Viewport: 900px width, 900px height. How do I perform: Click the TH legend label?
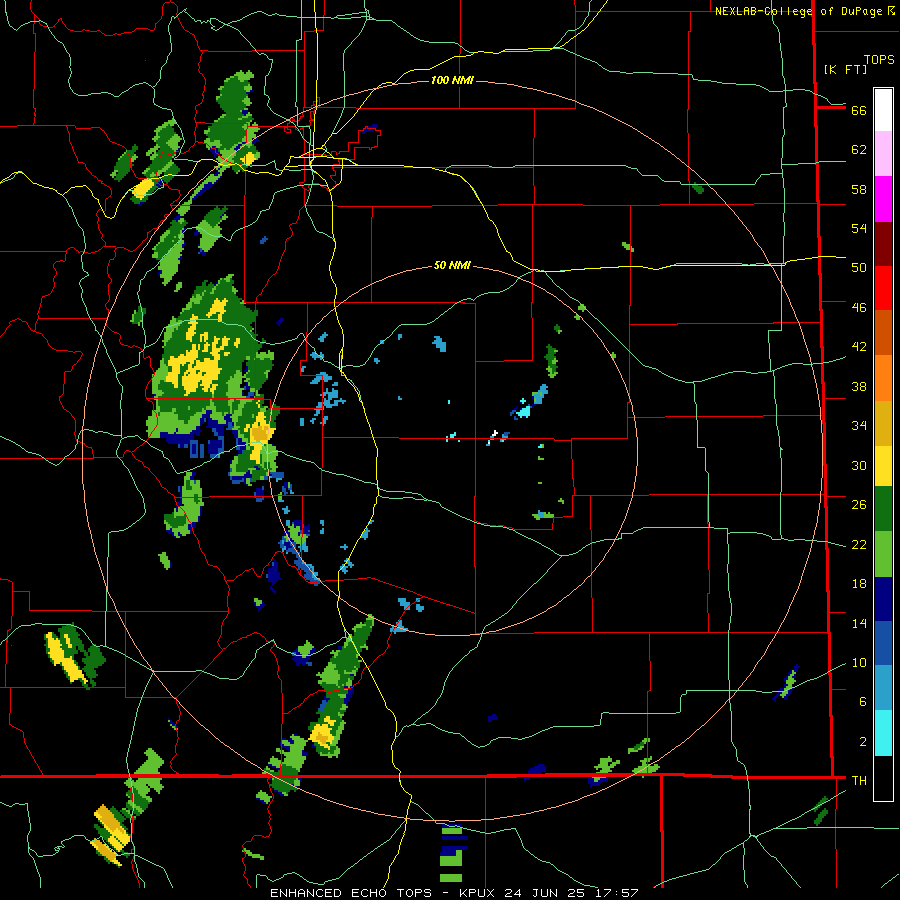point(859,781)
